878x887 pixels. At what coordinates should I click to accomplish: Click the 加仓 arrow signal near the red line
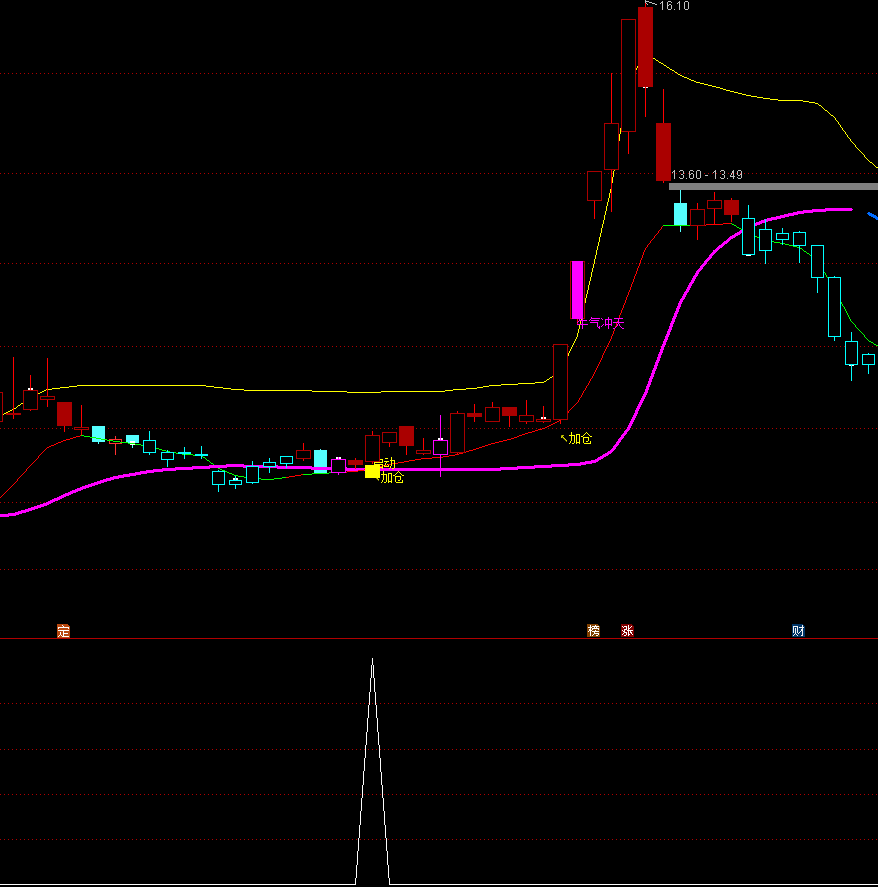(x=576, y=438)
